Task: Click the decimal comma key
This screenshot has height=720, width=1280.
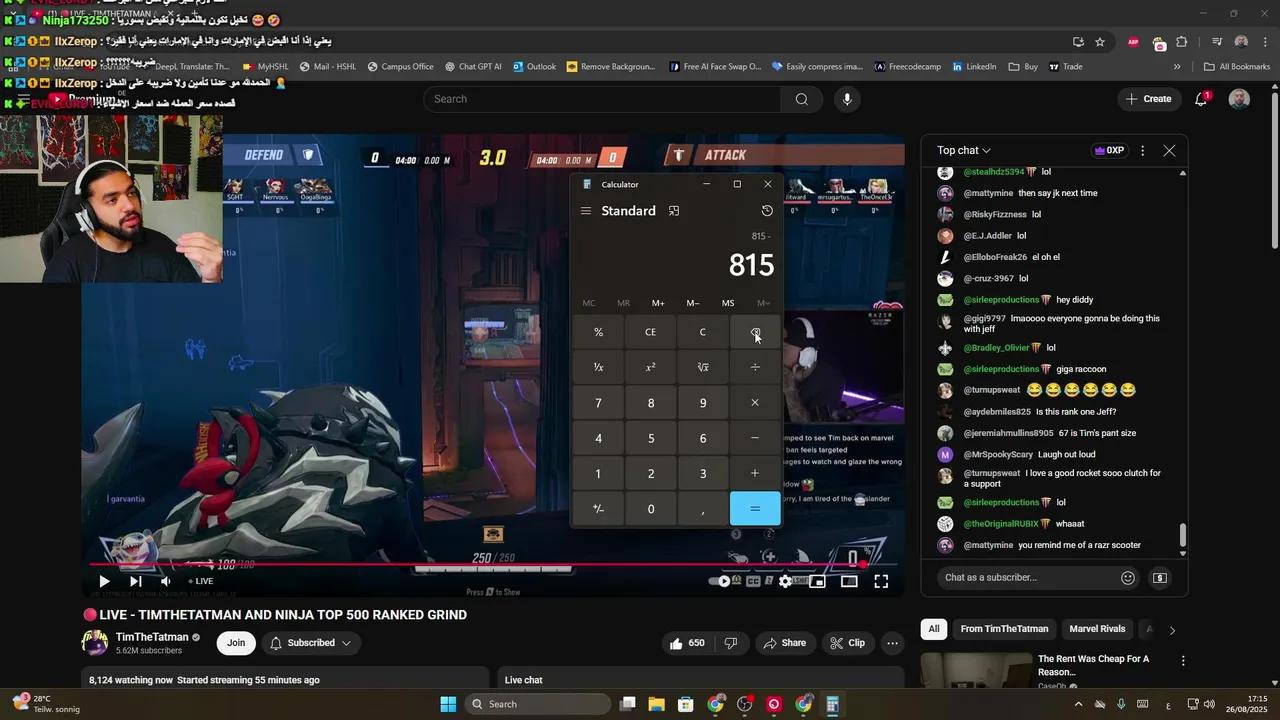Action: click(x=702, y=509)
